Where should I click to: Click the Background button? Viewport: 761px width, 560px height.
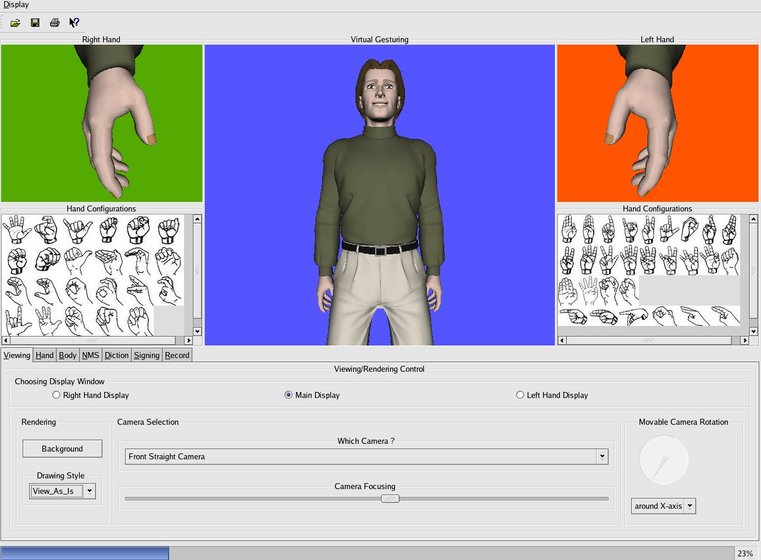[x=62, y=449]
